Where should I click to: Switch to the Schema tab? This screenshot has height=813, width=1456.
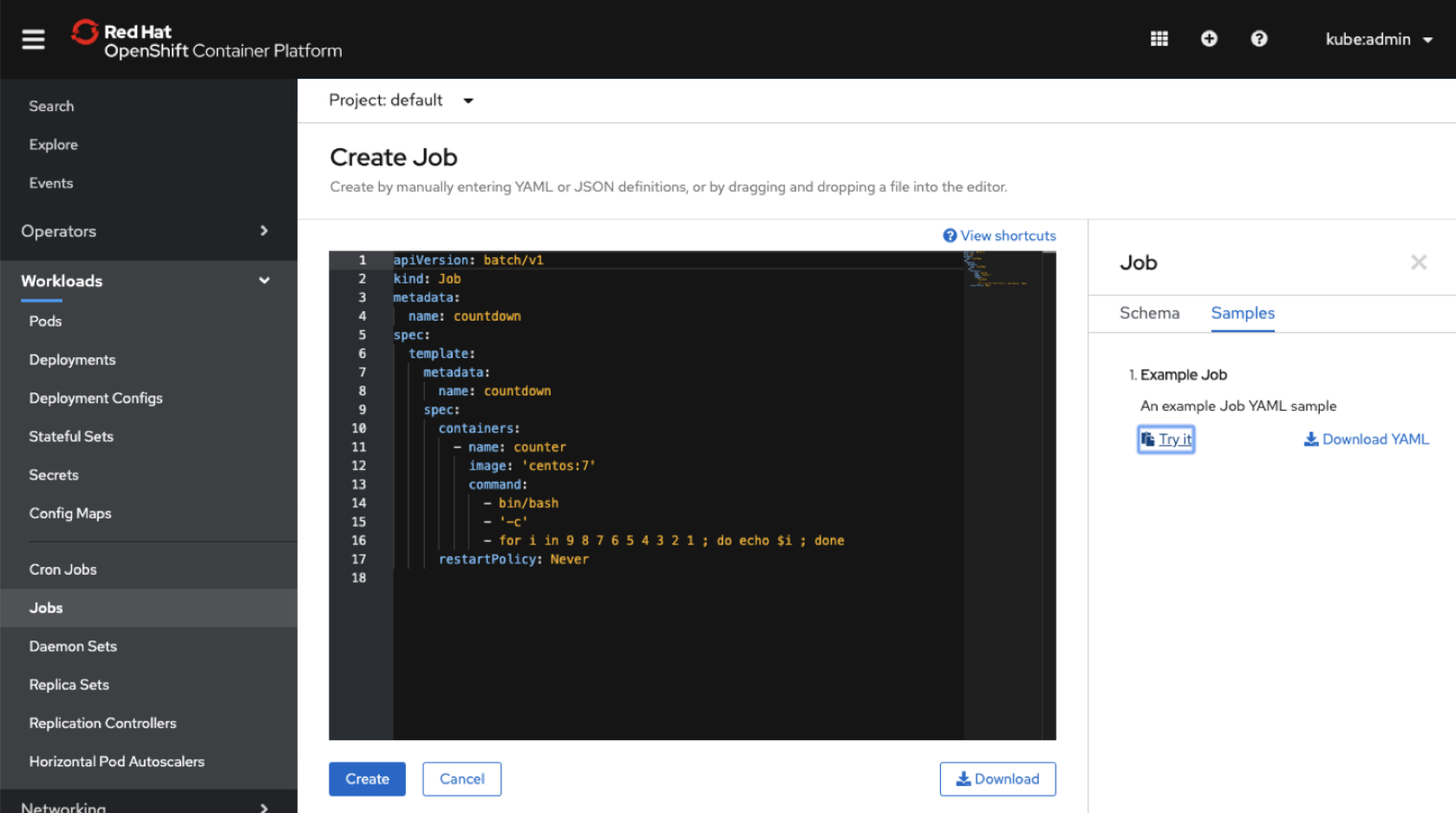tap(1149, 313)
